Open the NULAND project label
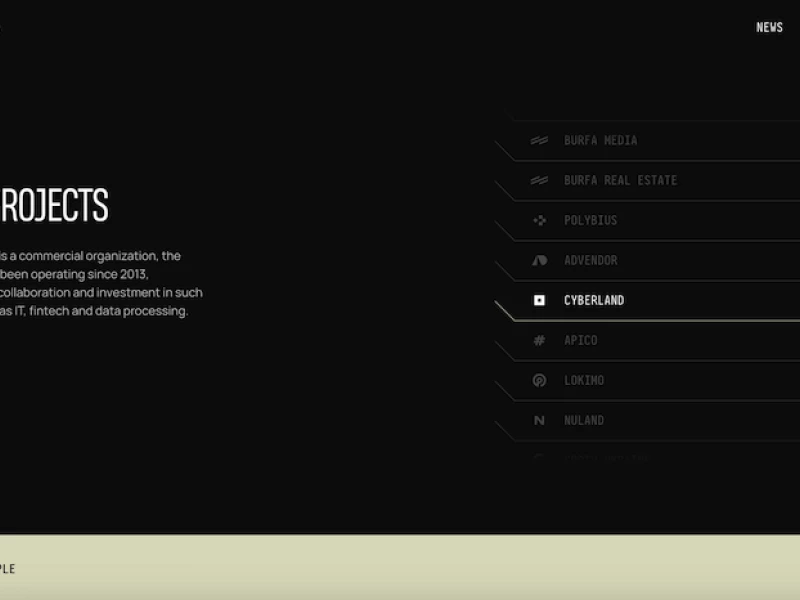Viewport: 800px width, 600px height. coord(584,420)
